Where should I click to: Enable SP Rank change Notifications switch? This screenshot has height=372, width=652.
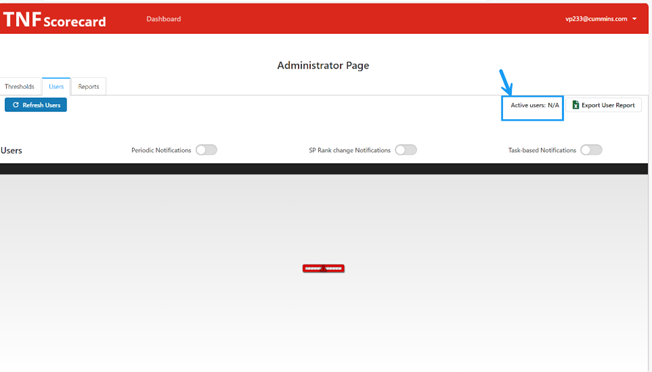[x=406, y=150]
